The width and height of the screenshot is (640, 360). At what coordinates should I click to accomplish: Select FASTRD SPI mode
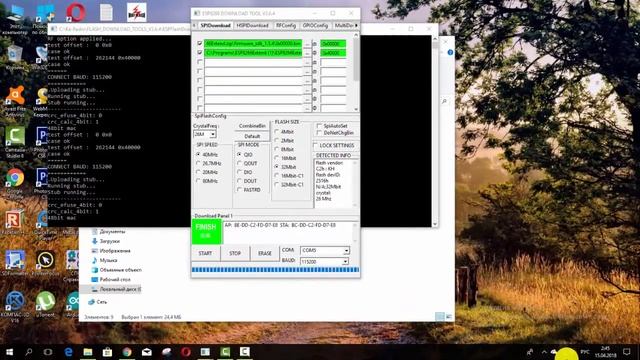(x=239, y=190)
